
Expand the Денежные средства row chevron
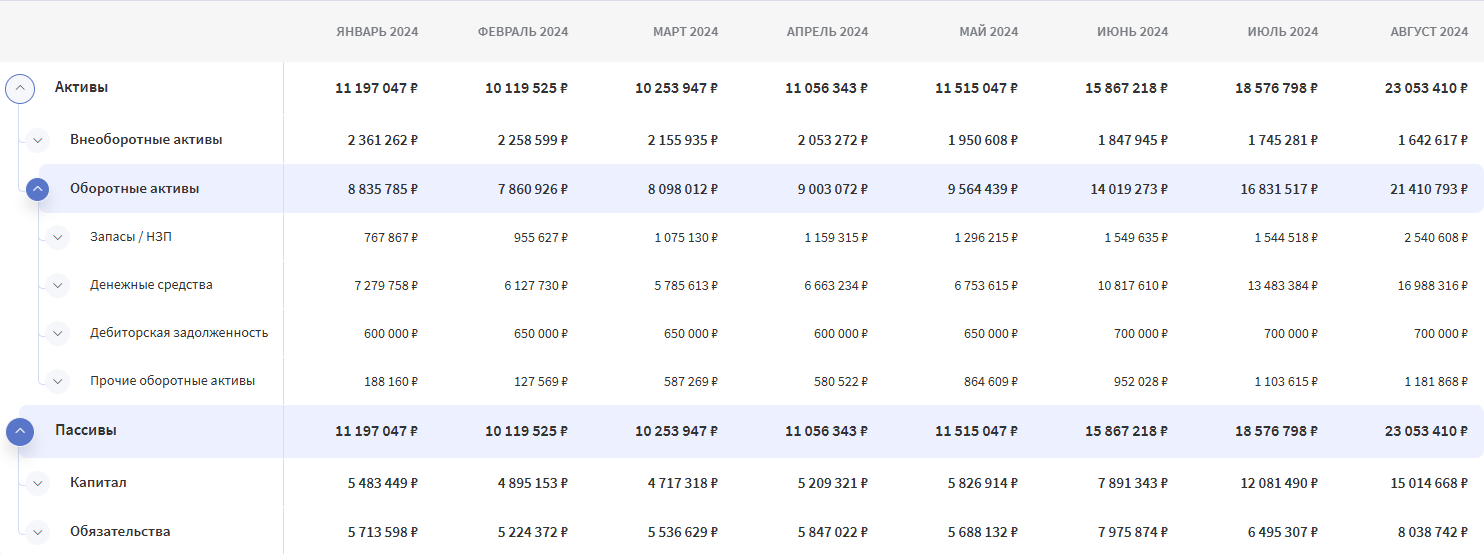(x=58, y=285)
